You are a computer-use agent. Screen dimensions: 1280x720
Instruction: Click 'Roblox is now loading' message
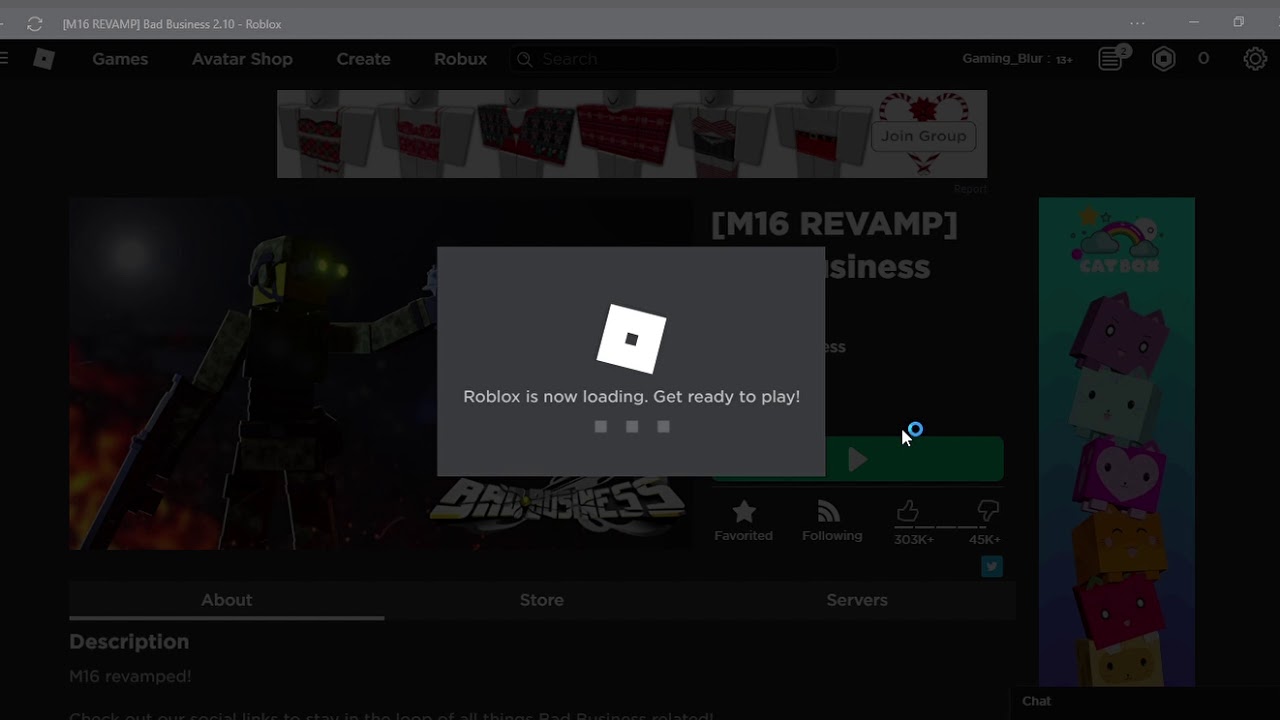[632, 397]
